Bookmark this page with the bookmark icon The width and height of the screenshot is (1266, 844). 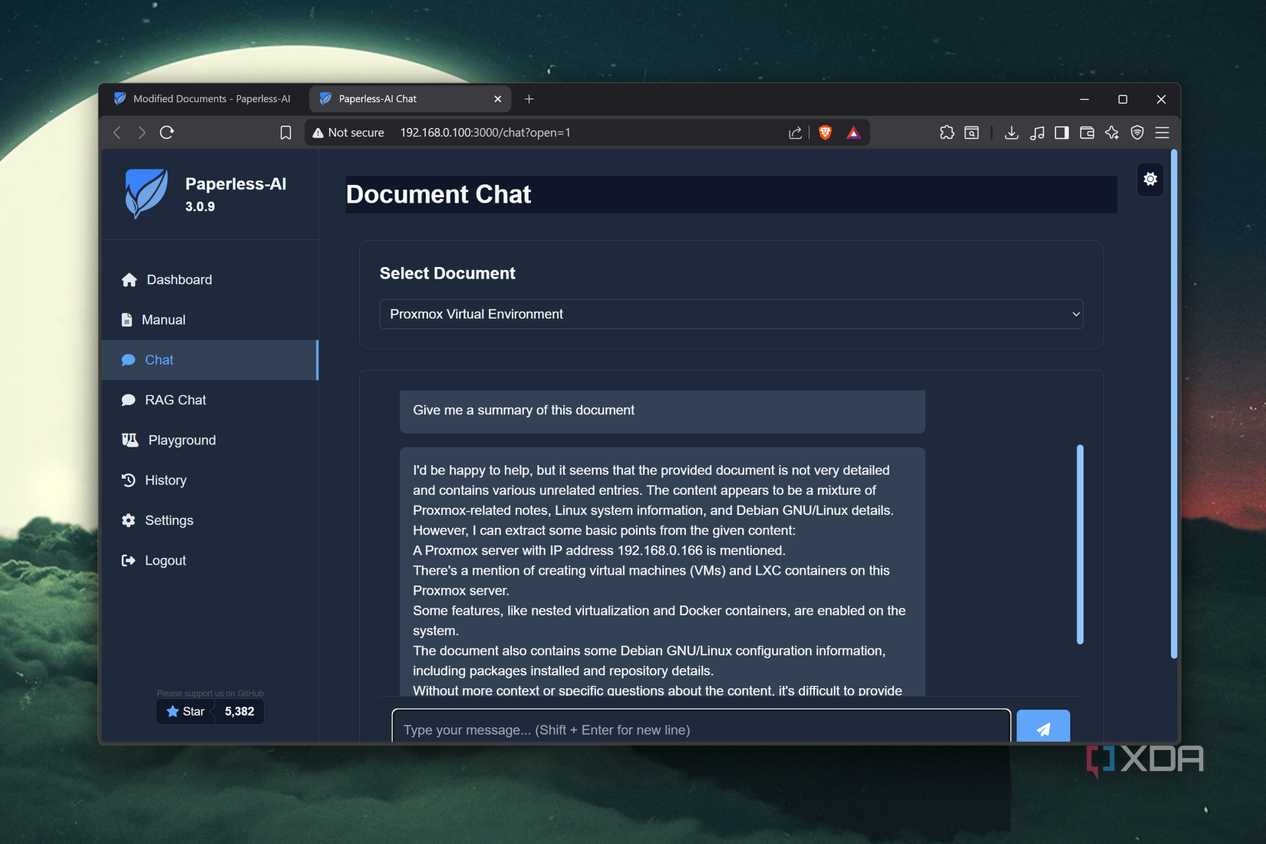(286, 132)
